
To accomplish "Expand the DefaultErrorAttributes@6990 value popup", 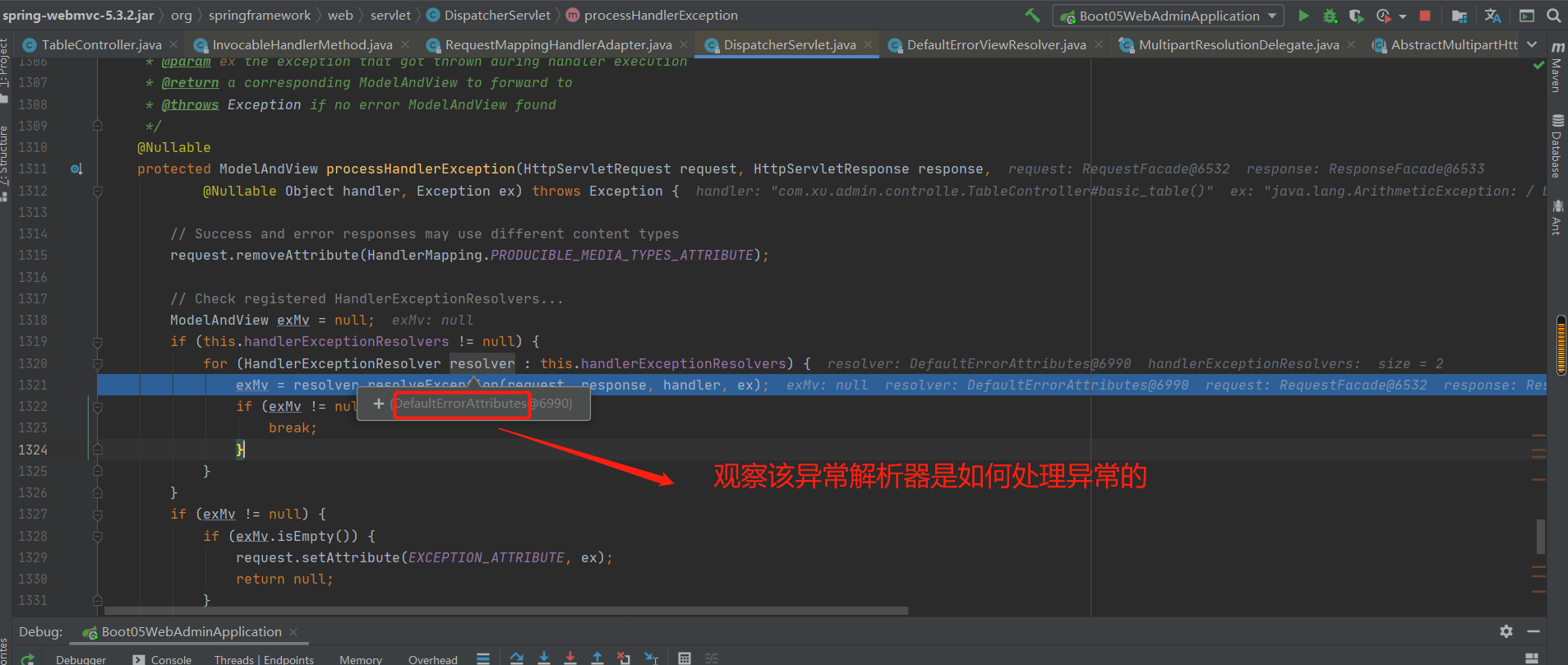I will click(x=379, y=404).
